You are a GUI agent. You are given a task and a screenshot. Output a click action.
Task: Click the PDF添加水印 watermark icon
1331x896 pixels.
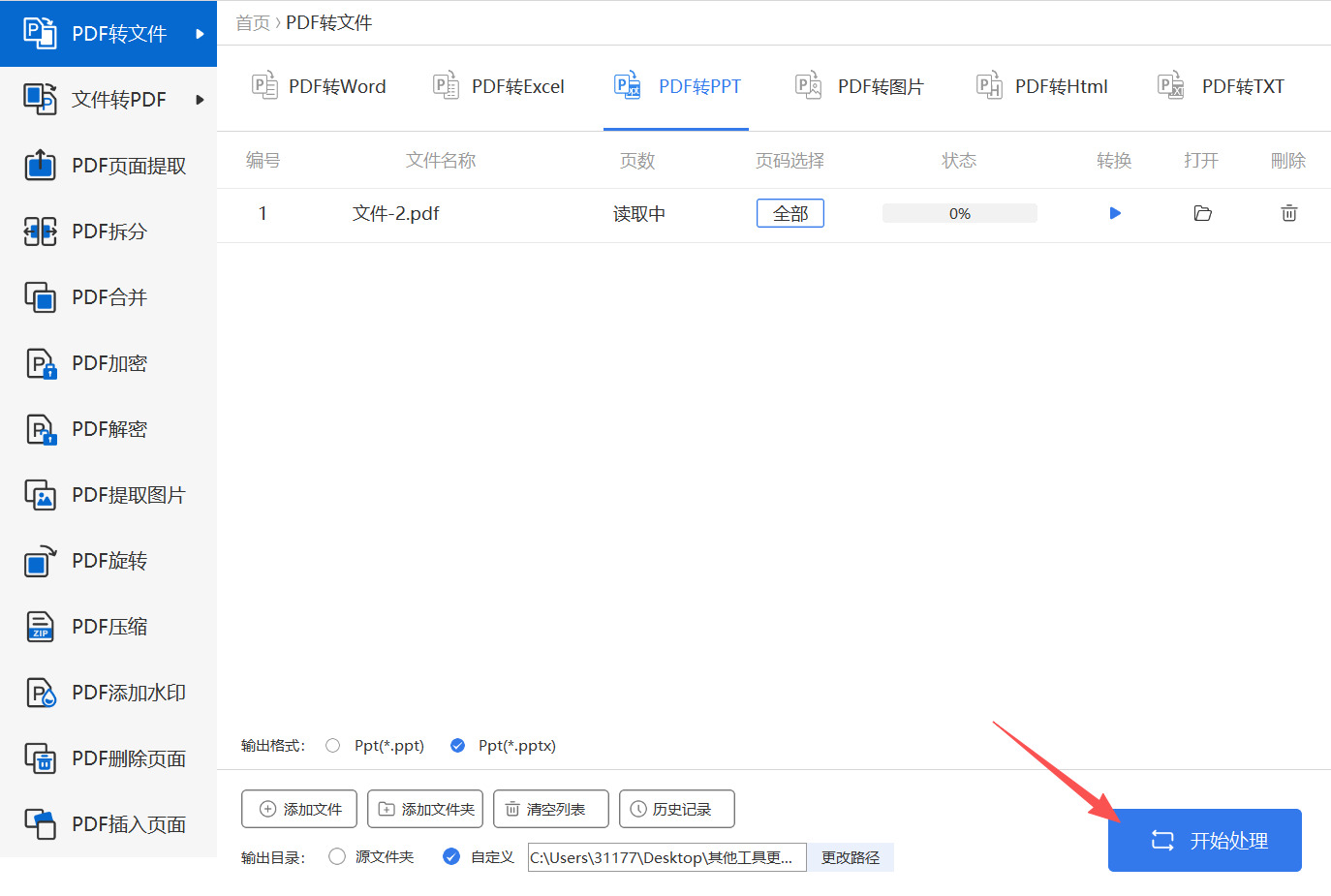pos(40,693)
